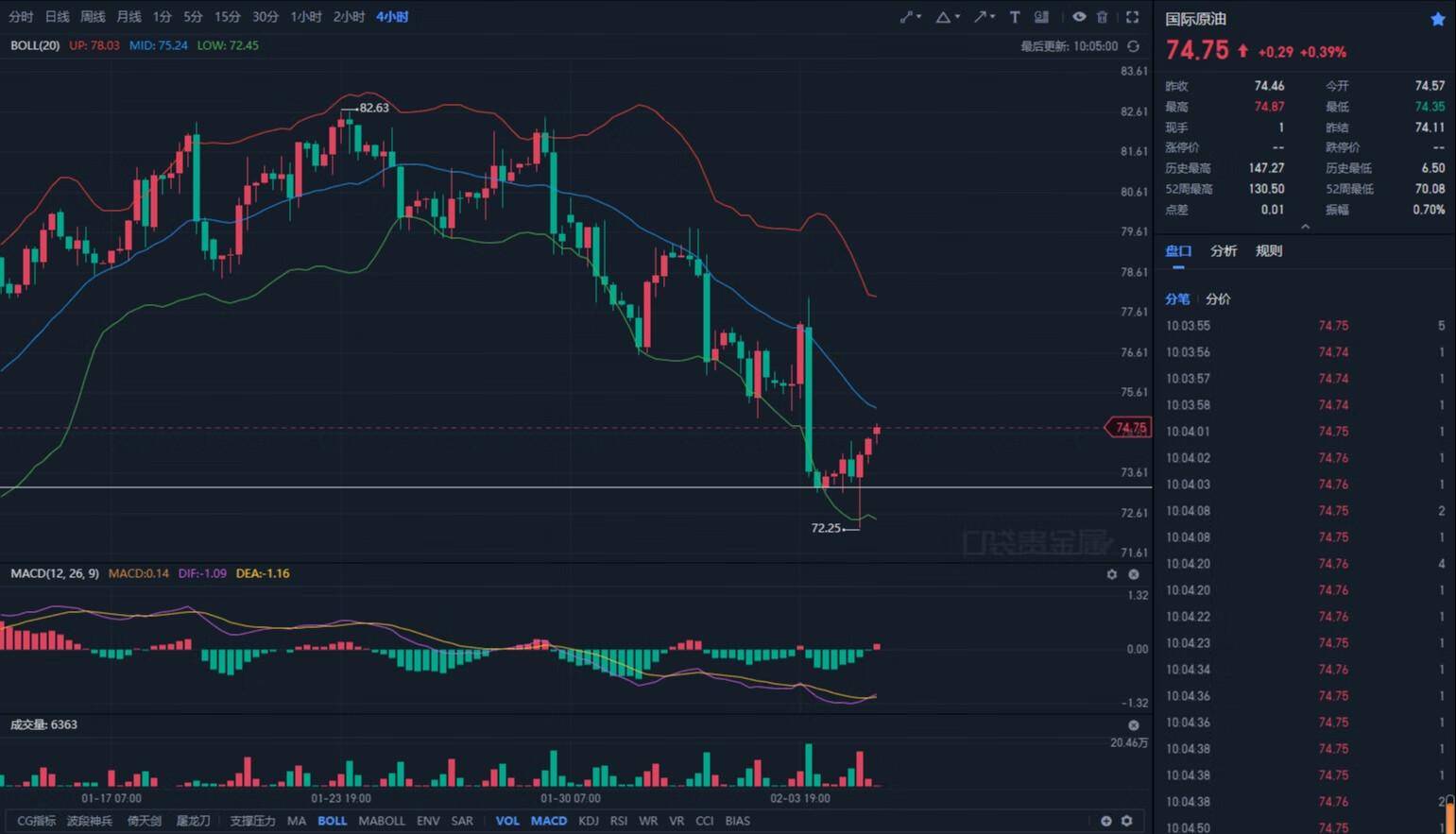Image resolution: width=1456 pixels, height=834 pixels.
Task: Toggle the KDJ indicator
Action: tap(588, 821)
